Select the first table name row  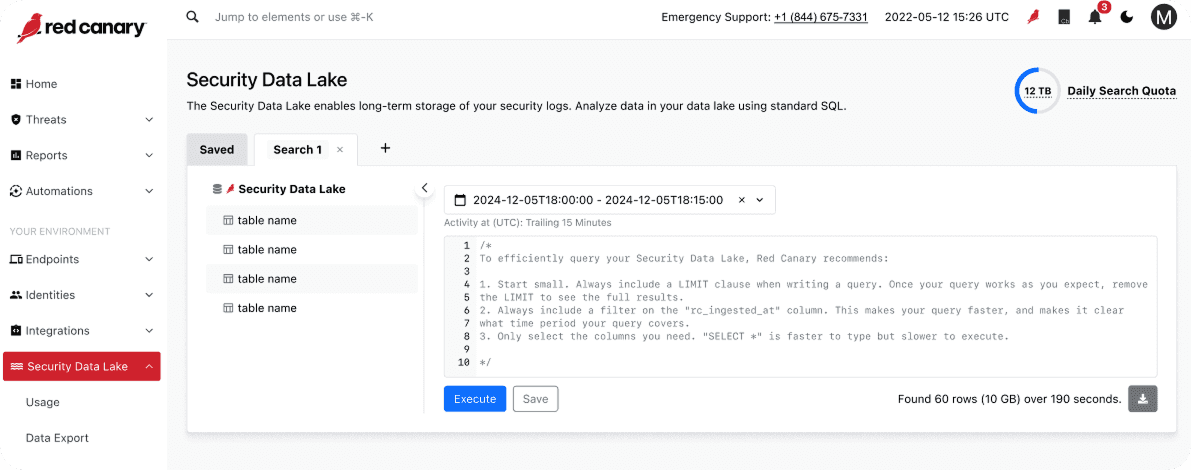(311, 220)
